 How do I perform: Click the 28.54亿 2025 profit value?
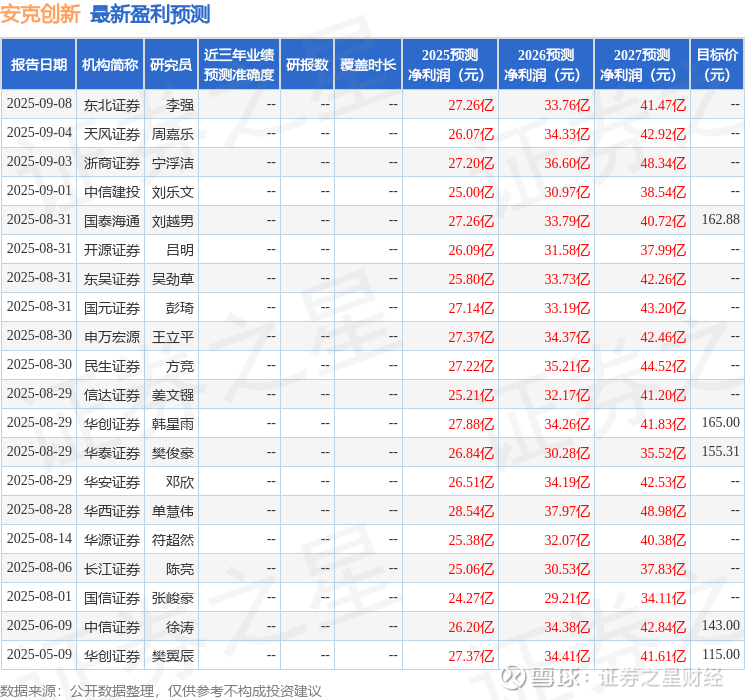coord(471,511)
